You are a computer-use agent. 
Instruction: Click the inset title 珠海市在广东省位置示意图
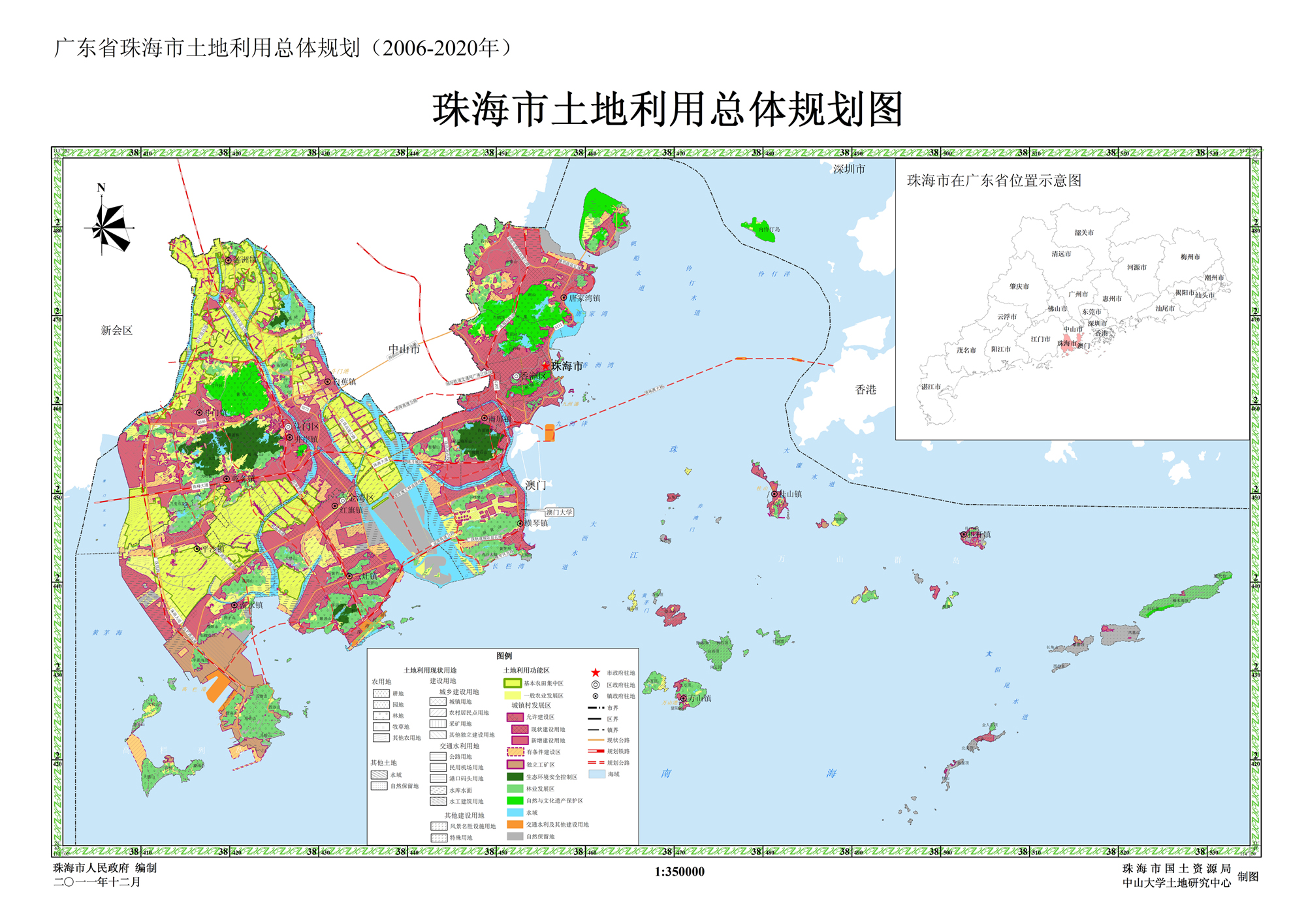(x=994, y=181)
